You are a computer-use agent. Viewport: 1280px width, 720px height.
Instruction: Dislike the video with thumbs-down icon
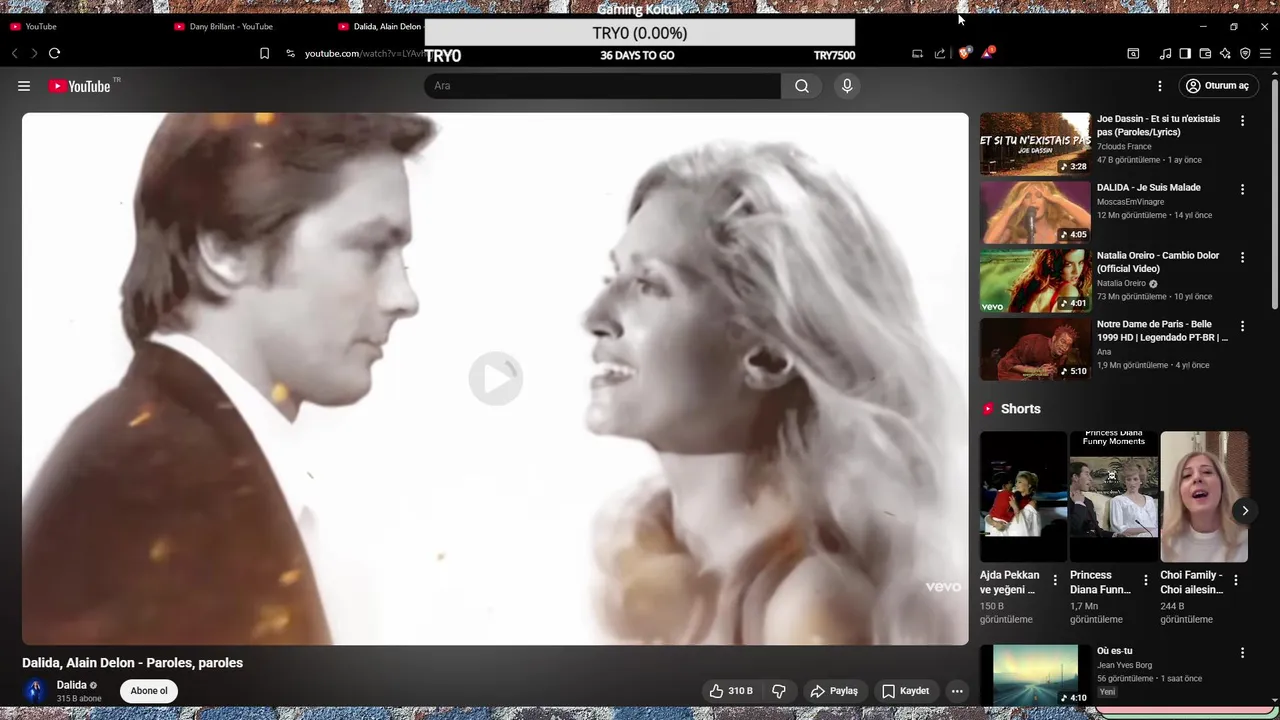pos(779,691)
